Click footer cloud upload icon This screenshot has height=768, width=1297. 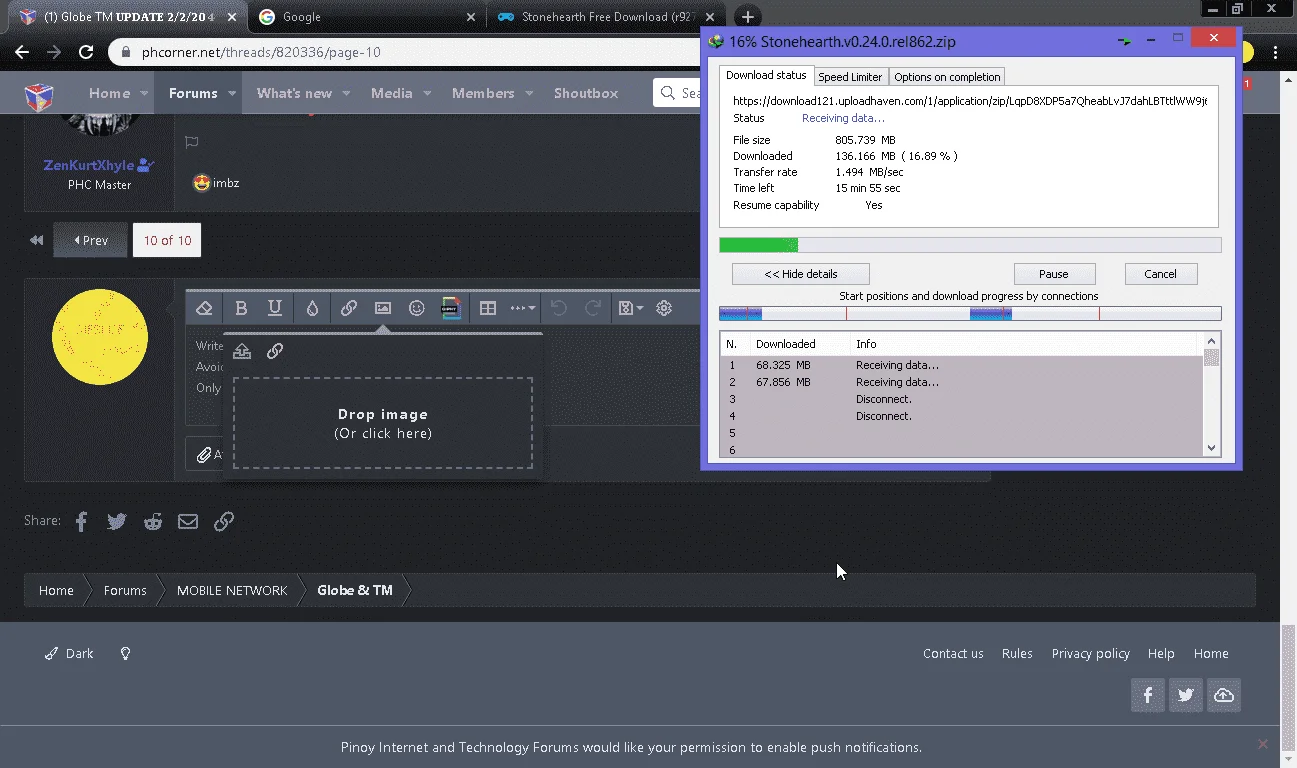(x=1224, y=695)
